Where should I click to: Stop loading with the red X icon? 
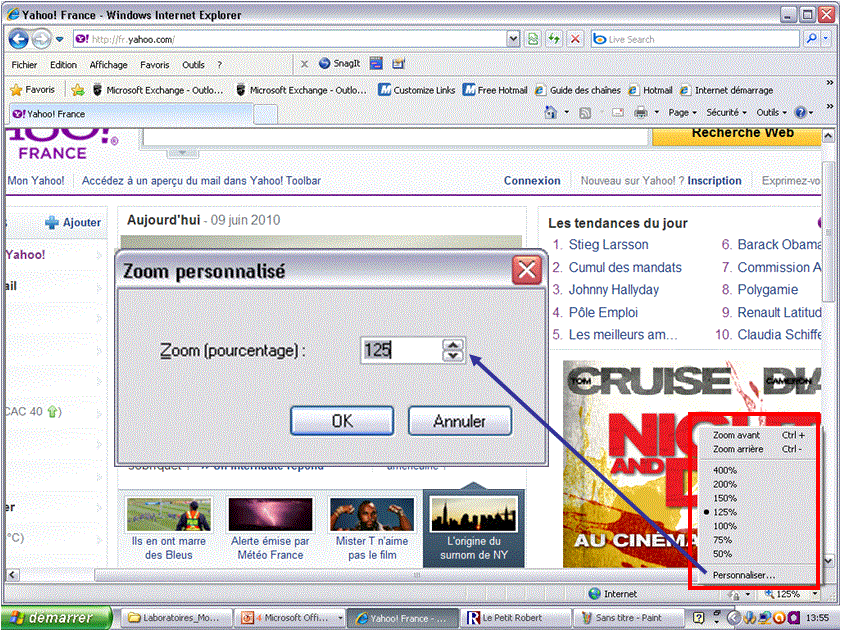point(575,39)
